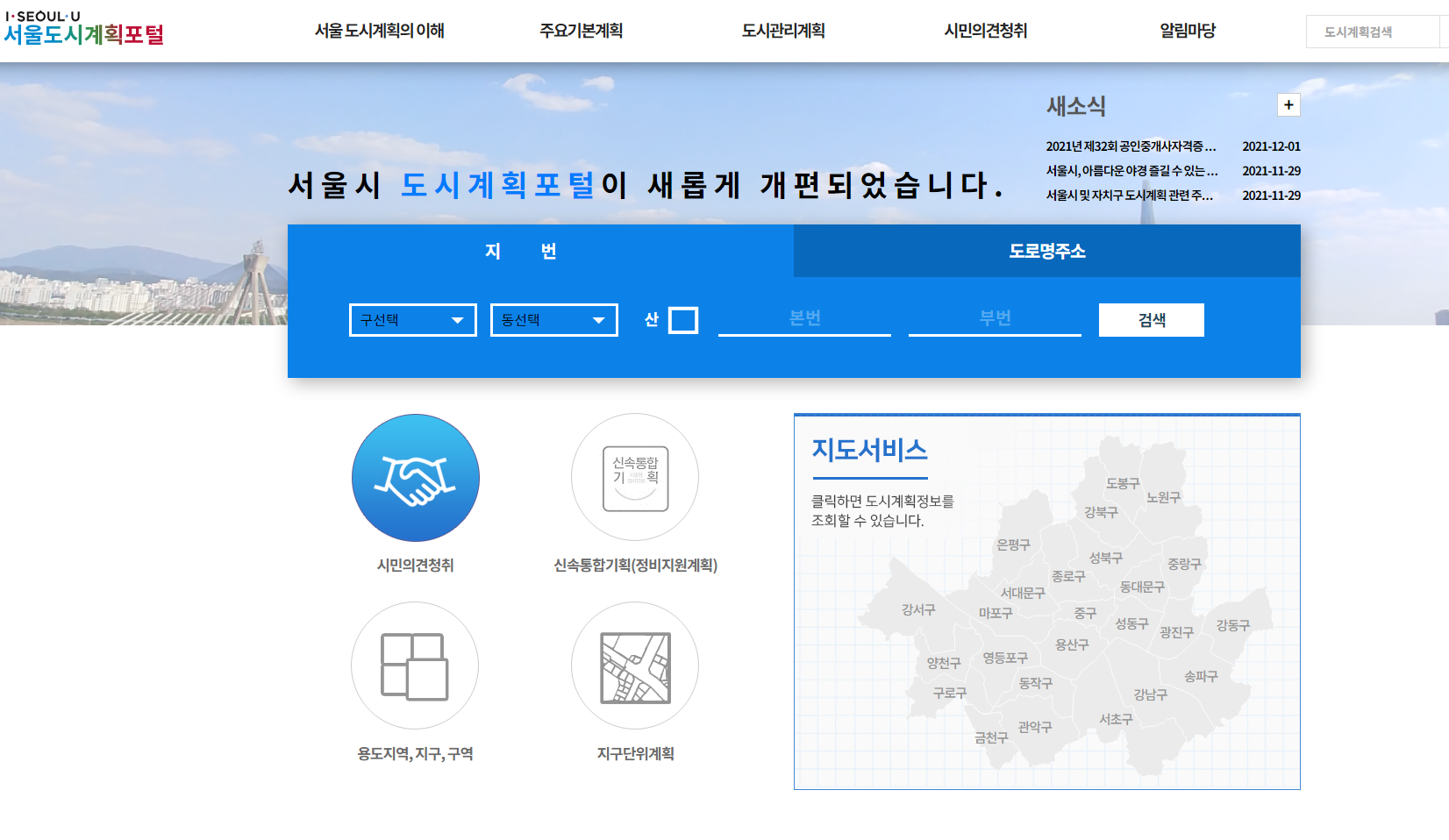The image size is (1449, 840).
Task: Toggle the 산 checkbox
Action: (x=683, y=320)
